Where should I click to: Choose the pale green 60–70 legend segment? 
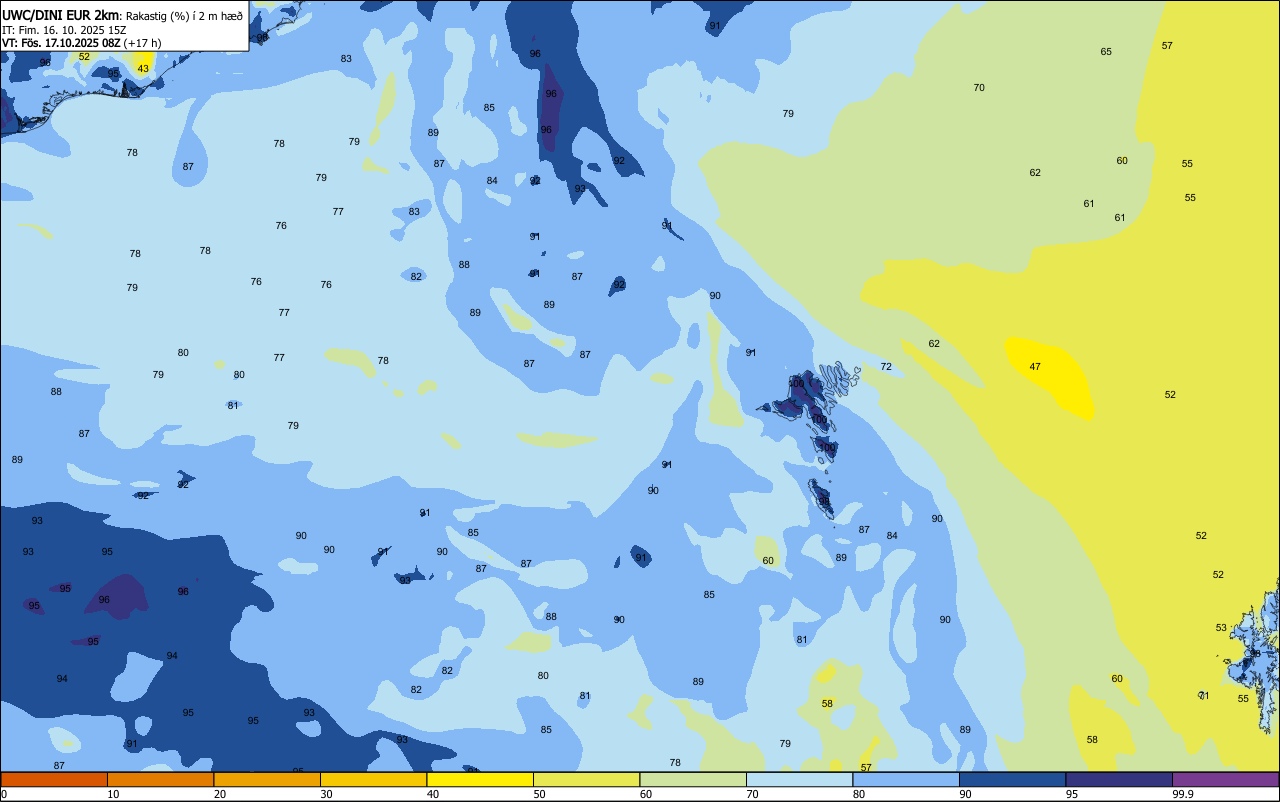[693, 779]
